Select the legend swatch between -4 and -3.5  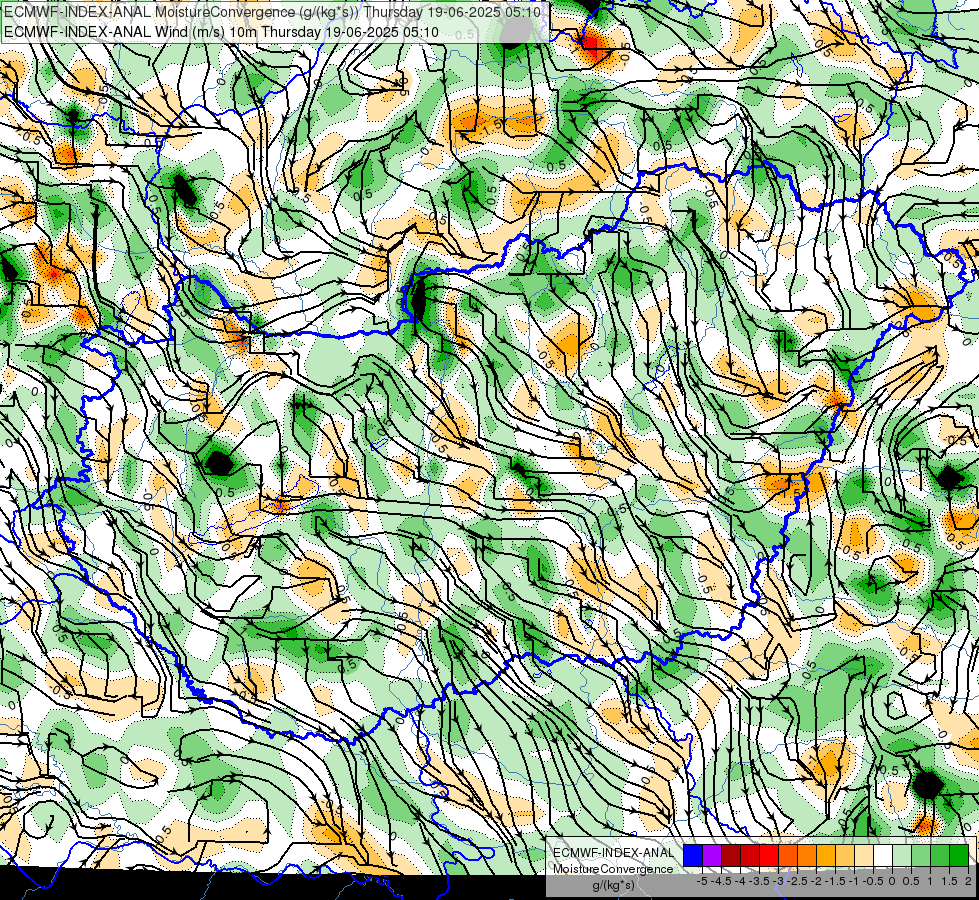pyautogui.click(x=750, y=856)
